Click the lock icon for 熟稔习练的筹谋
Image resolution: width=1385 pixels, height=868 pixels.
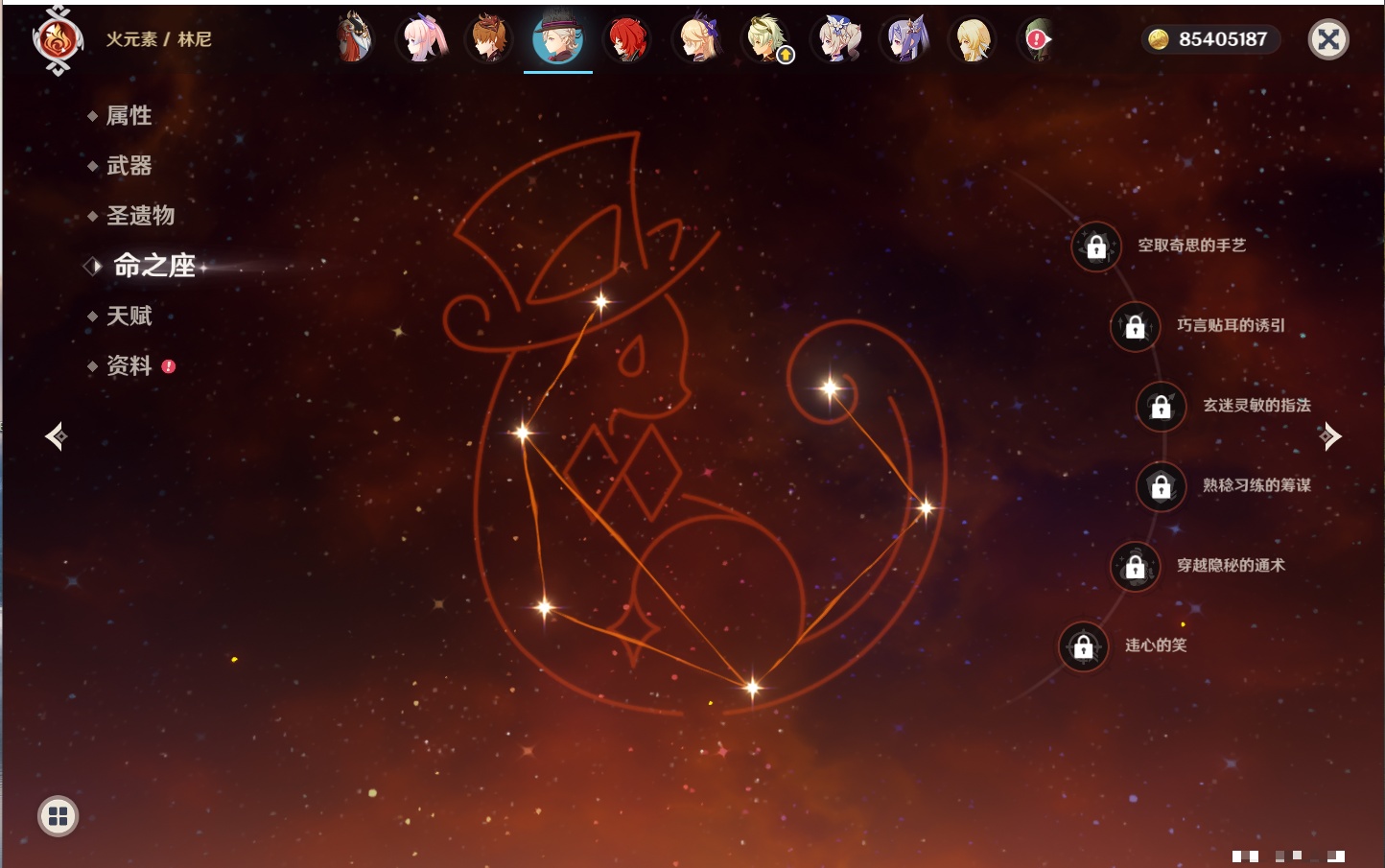pyautogui.click(x=1162, y=486)
